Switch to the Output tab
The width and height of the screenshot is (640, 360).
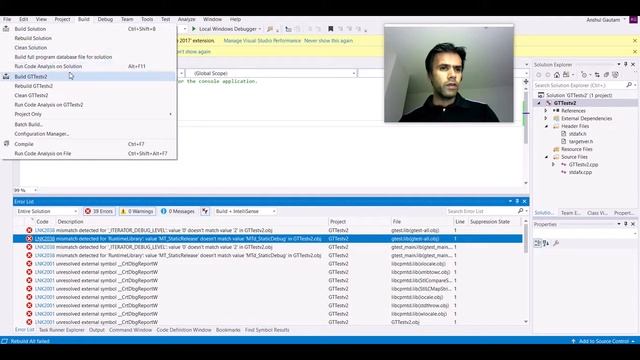[x=97, y=330]
